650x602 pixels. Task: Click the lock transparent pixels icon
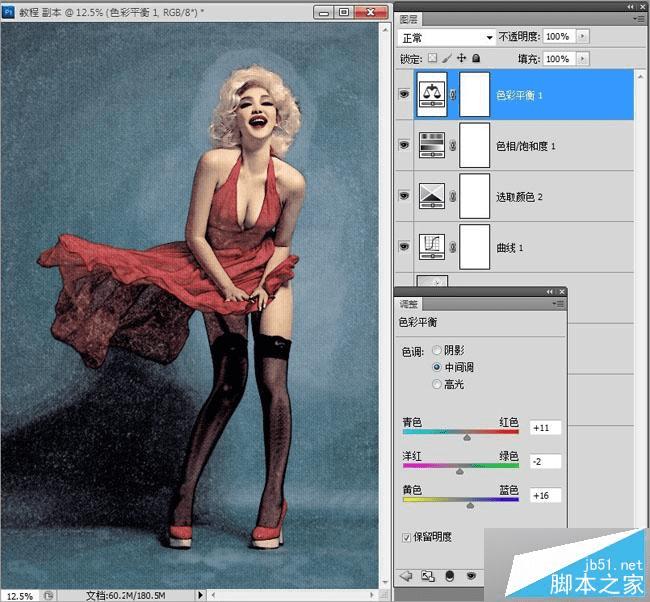click(434, 59)
